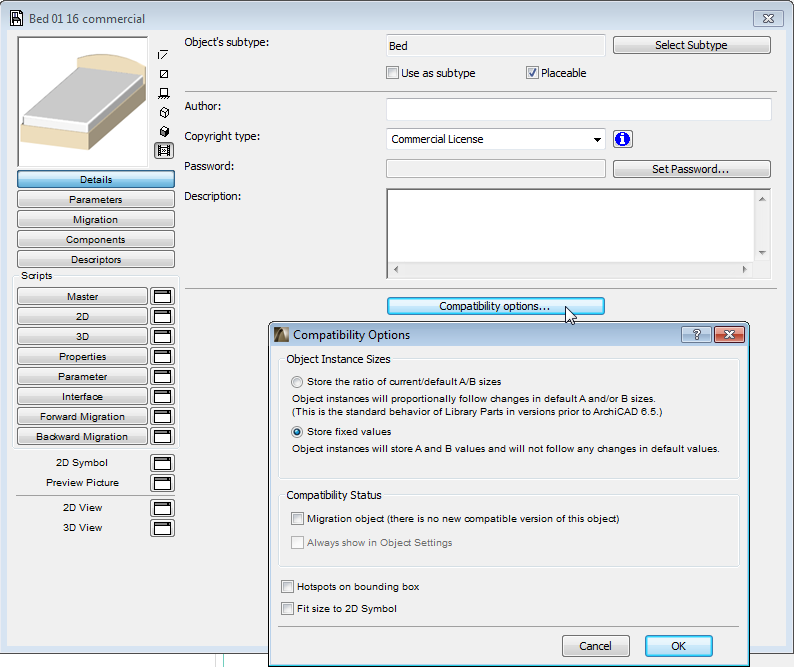Viewport: 794px width, 667px height.
Task: Click the Description horizontal scroll right arrow
Action: pos(744,270)
